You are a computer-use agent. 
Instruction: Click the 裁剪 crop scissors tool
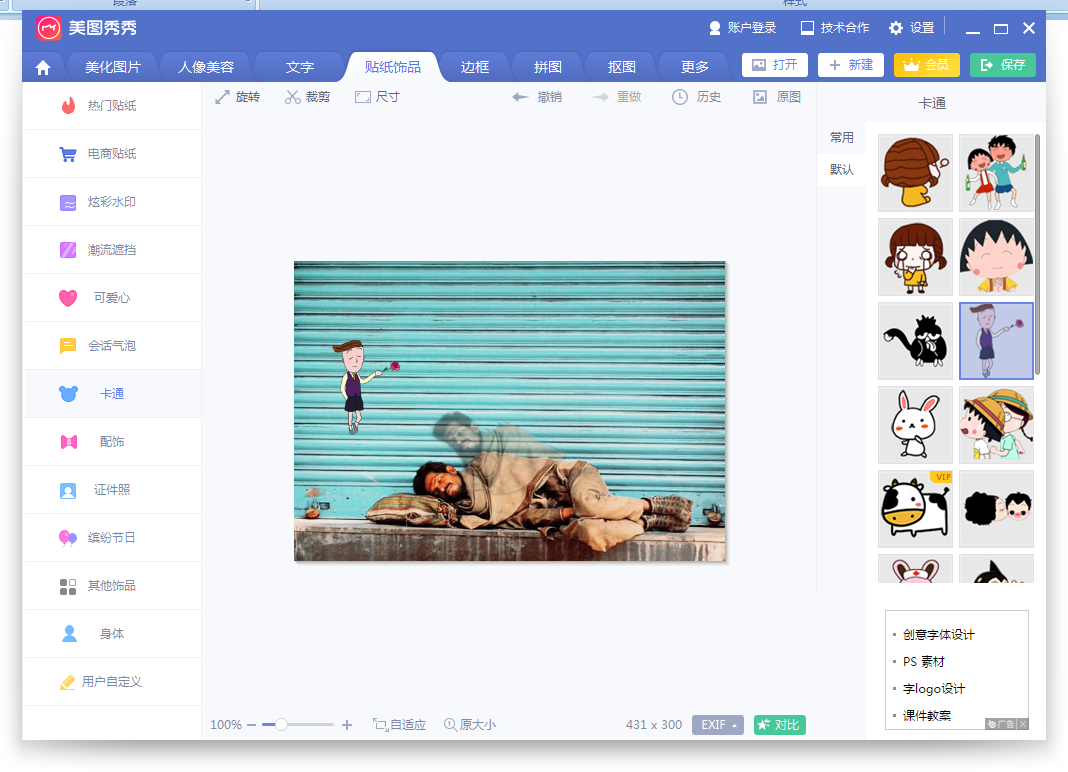pyautogui.click(x=307, y=97)
